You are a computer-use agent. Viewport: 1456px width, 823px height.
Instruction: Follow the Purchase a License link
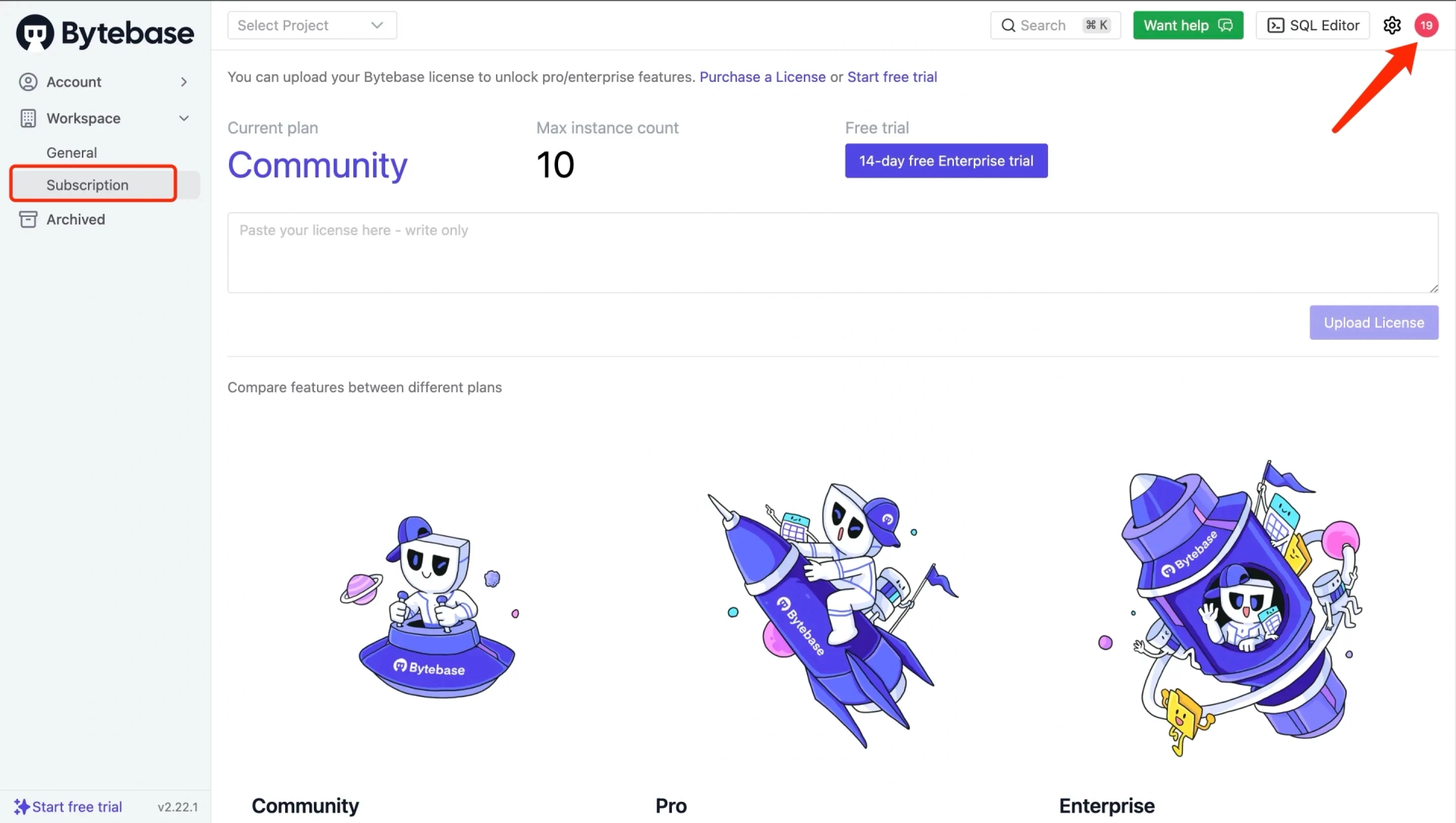[x=762, y=77]
